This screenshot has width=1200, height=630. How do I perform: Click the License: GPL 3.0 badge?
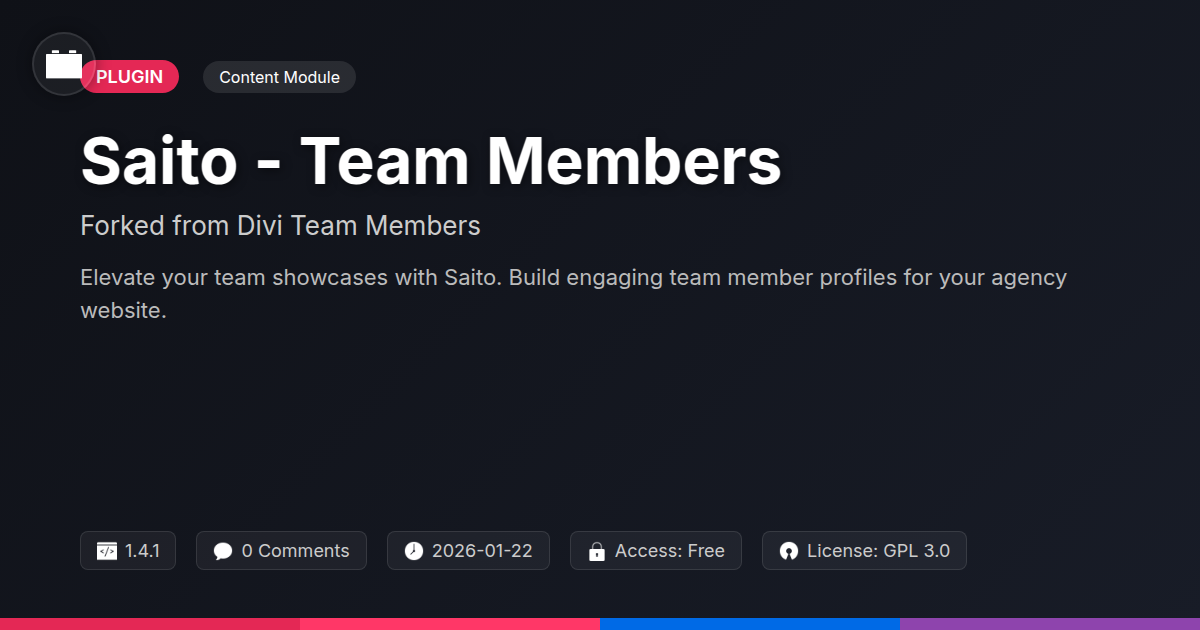coord(864,551)
